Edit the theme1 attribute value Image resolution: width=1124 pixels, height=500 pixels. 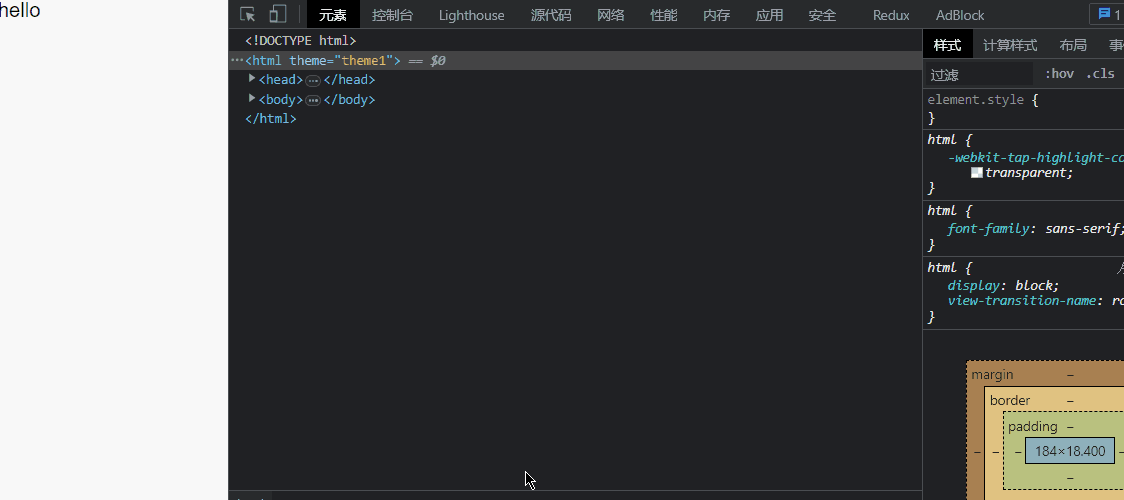coord(363,61)
